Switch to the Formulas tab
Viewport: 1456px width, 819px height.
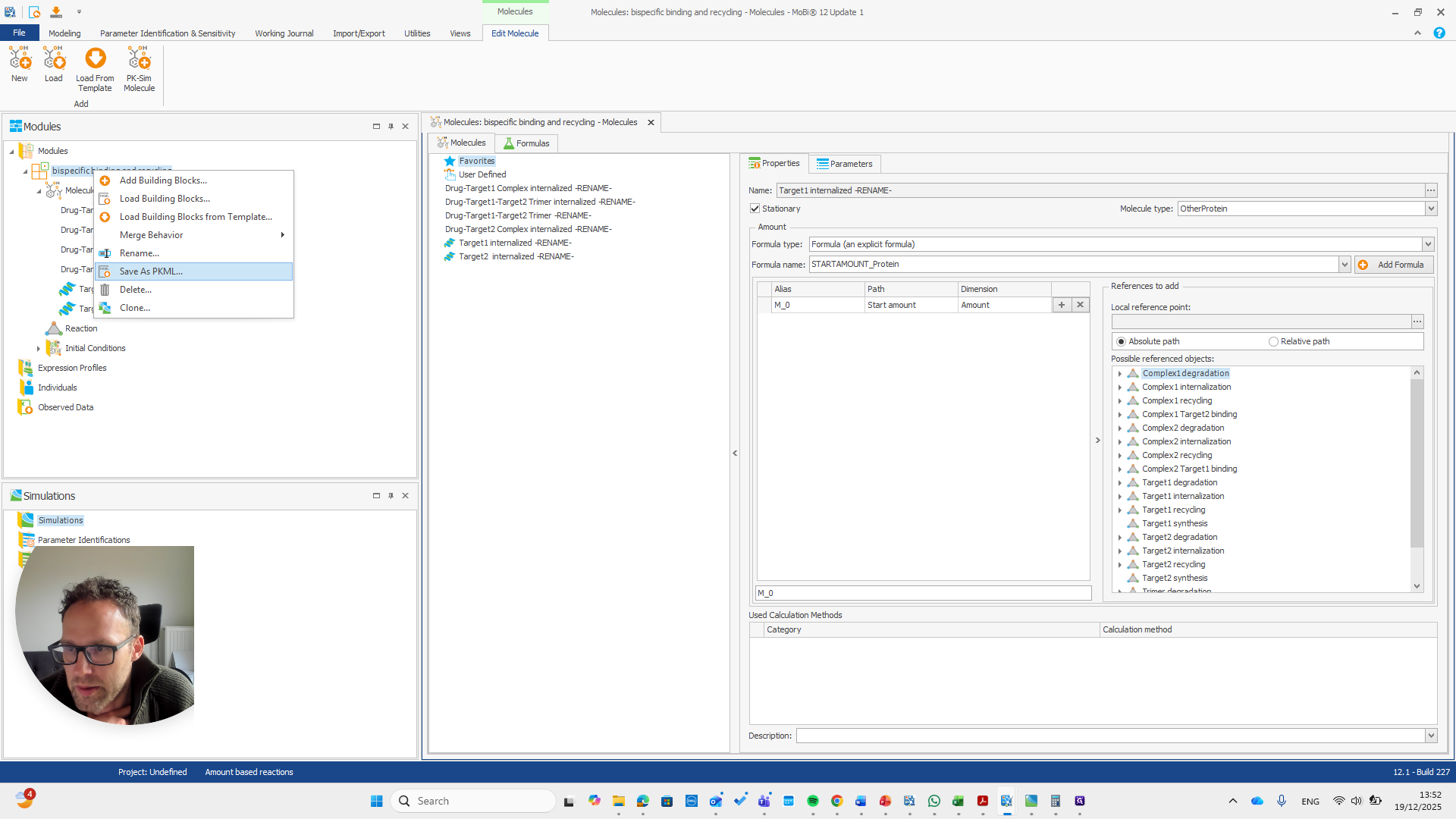pyautogui.click(x=526, y=143)
